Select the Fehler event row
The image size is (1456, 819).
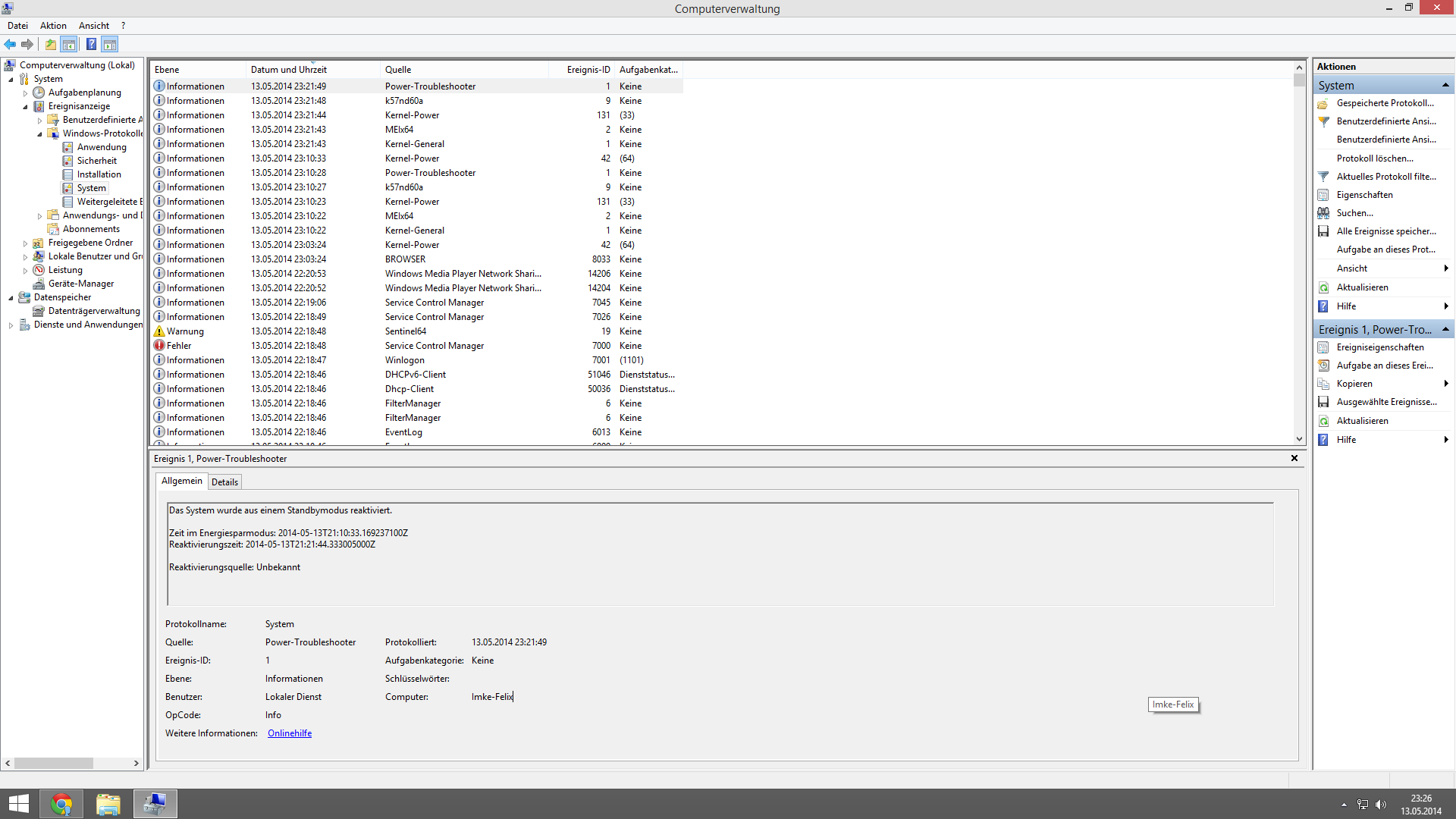(x=179, y=346)
